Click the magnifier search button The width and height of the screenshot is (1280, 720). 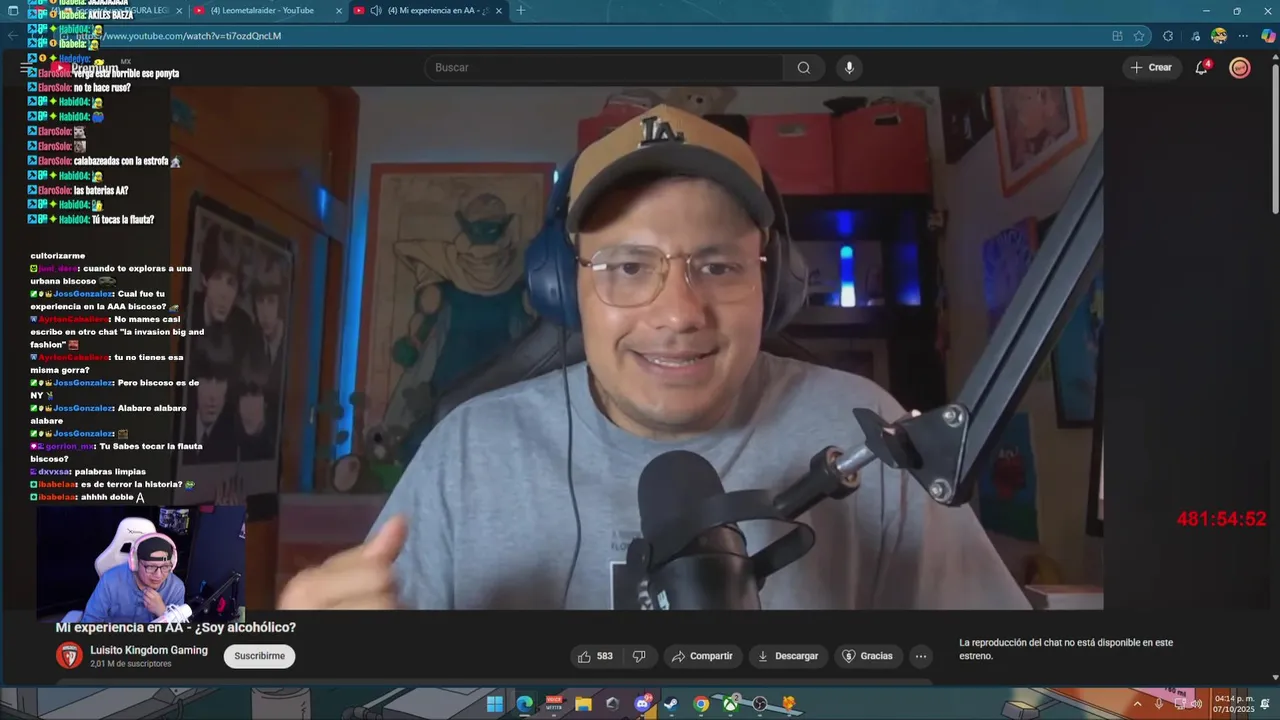point(804,68)
